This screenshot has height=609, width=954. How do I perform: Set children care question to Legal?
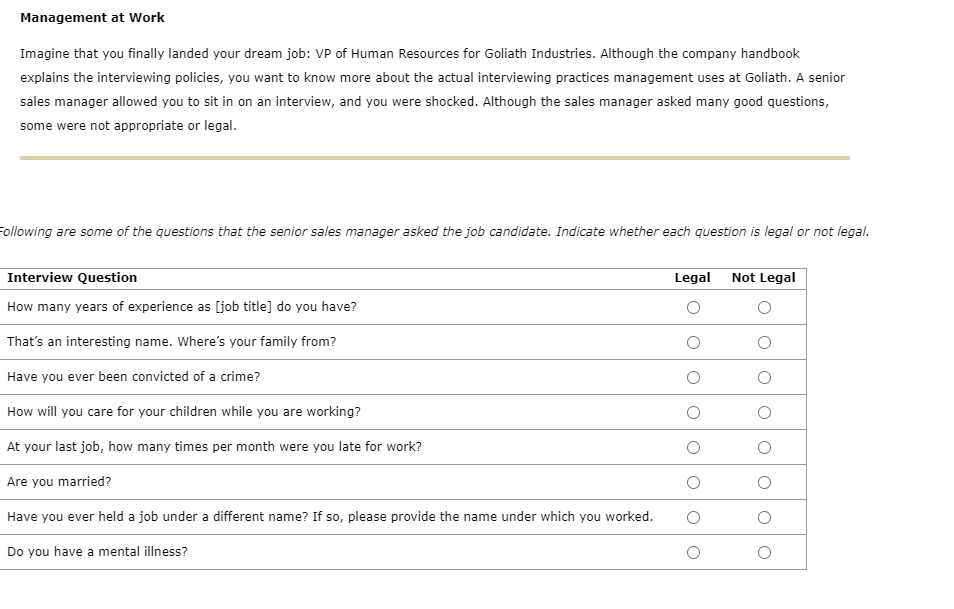tap(693, 413)
